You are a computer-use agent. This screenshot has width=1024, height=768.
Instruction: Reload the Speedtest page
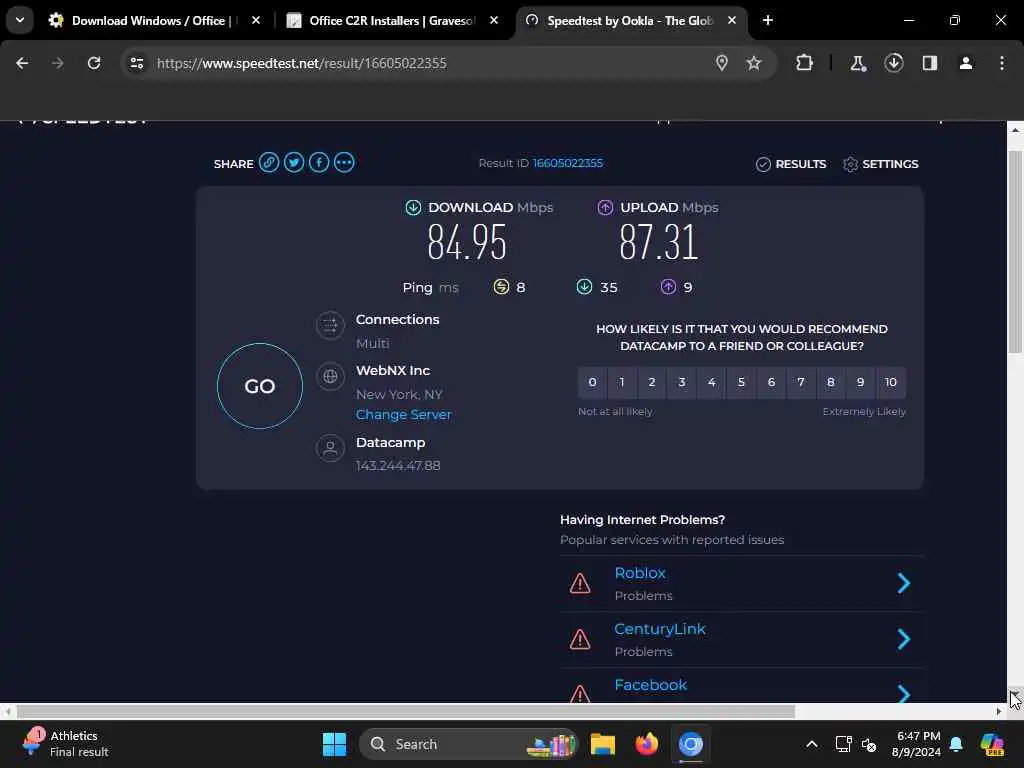coord(94,63)
